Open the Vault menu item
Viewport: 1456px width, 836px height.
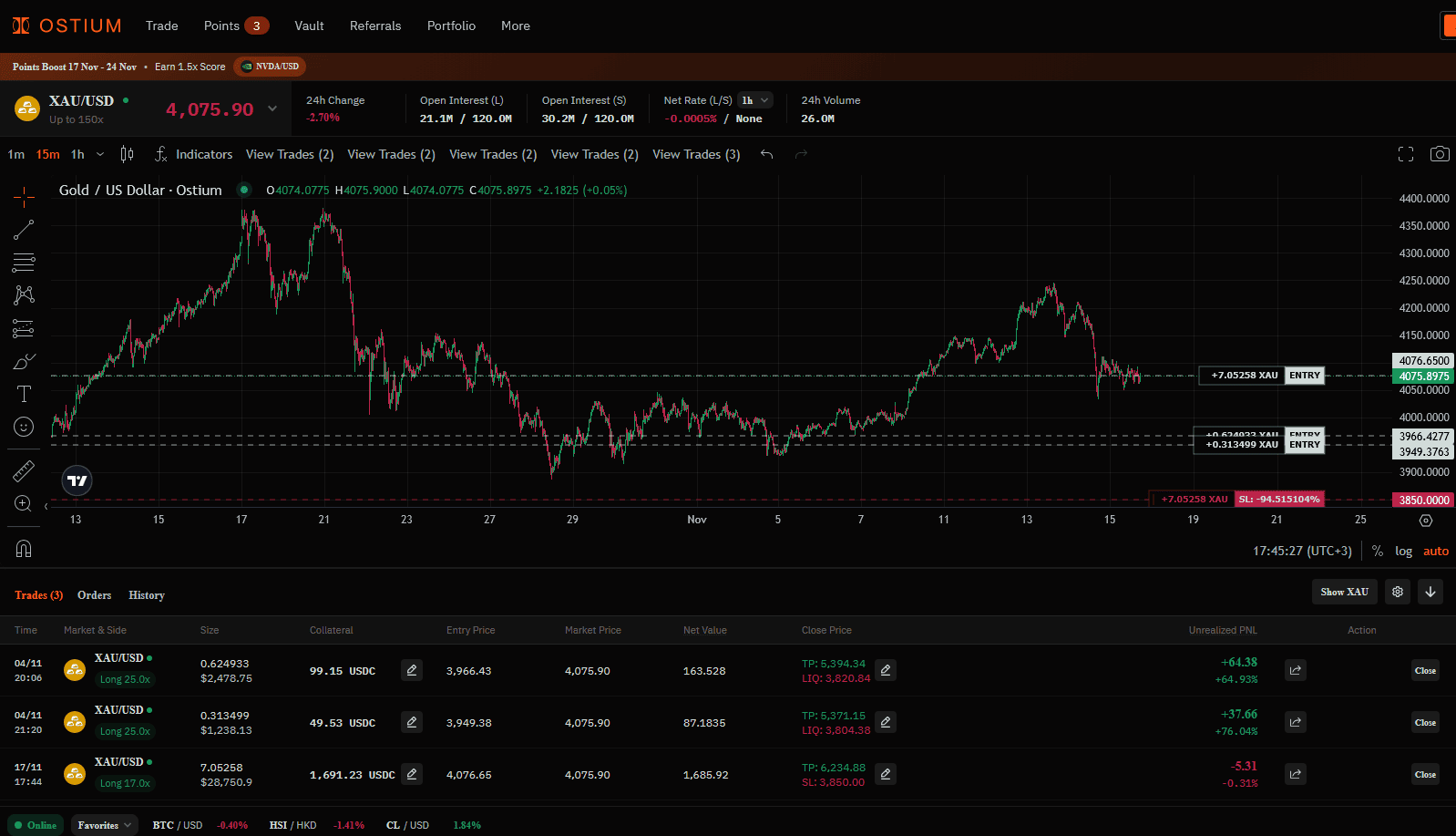click(309, 26)
